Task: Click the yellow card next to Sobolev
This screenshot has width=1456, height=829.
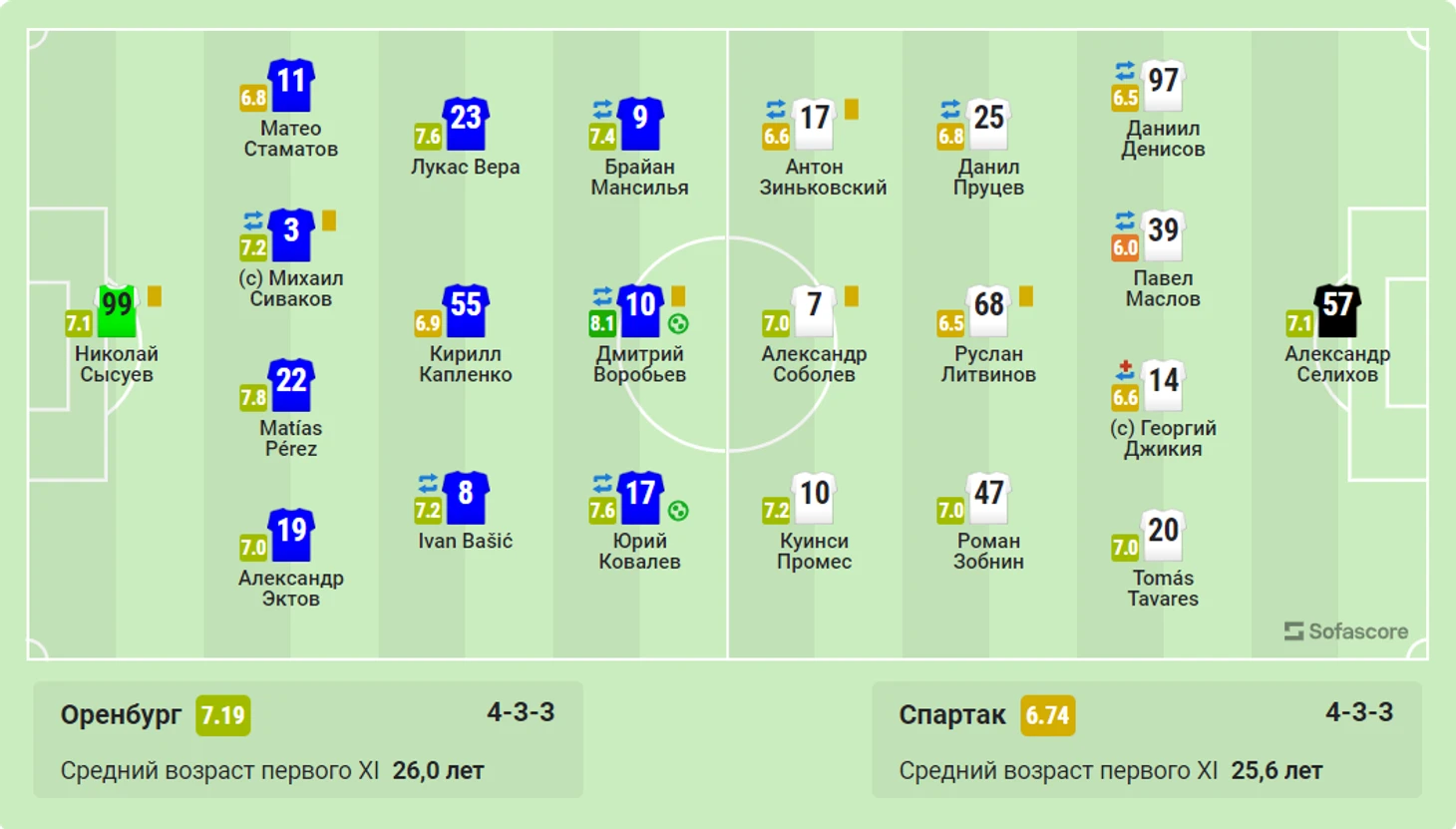Action: click(x=852, y=296)
